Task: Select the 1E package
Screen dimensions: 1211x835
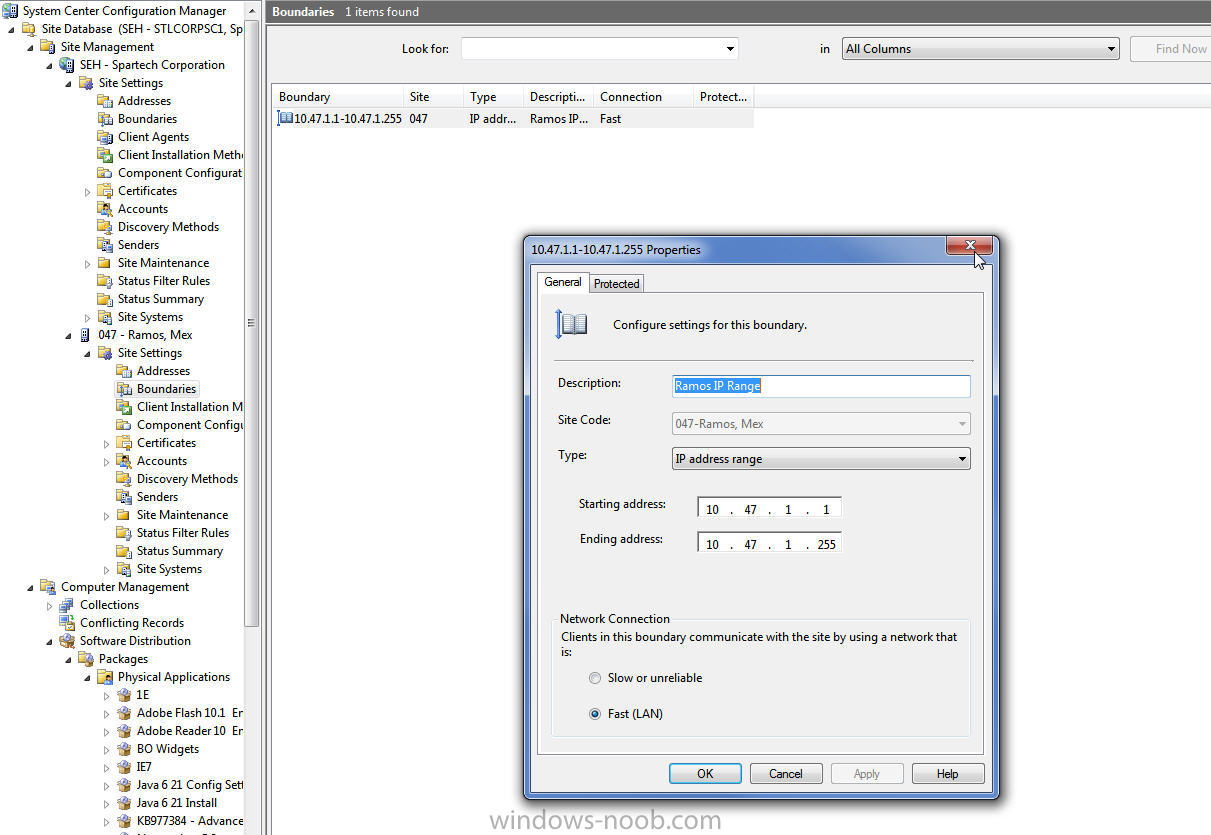Action: point(143,695)
